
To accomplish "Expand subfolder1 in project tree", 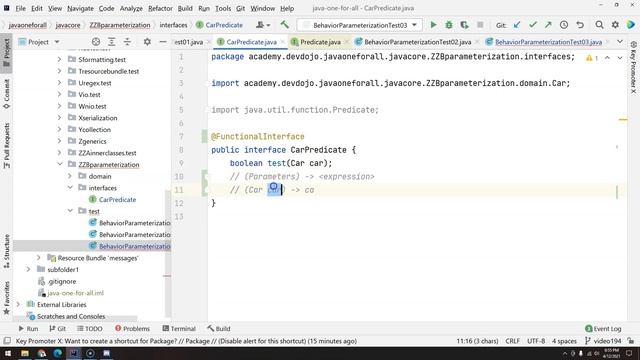I will [x=28, y=269].
